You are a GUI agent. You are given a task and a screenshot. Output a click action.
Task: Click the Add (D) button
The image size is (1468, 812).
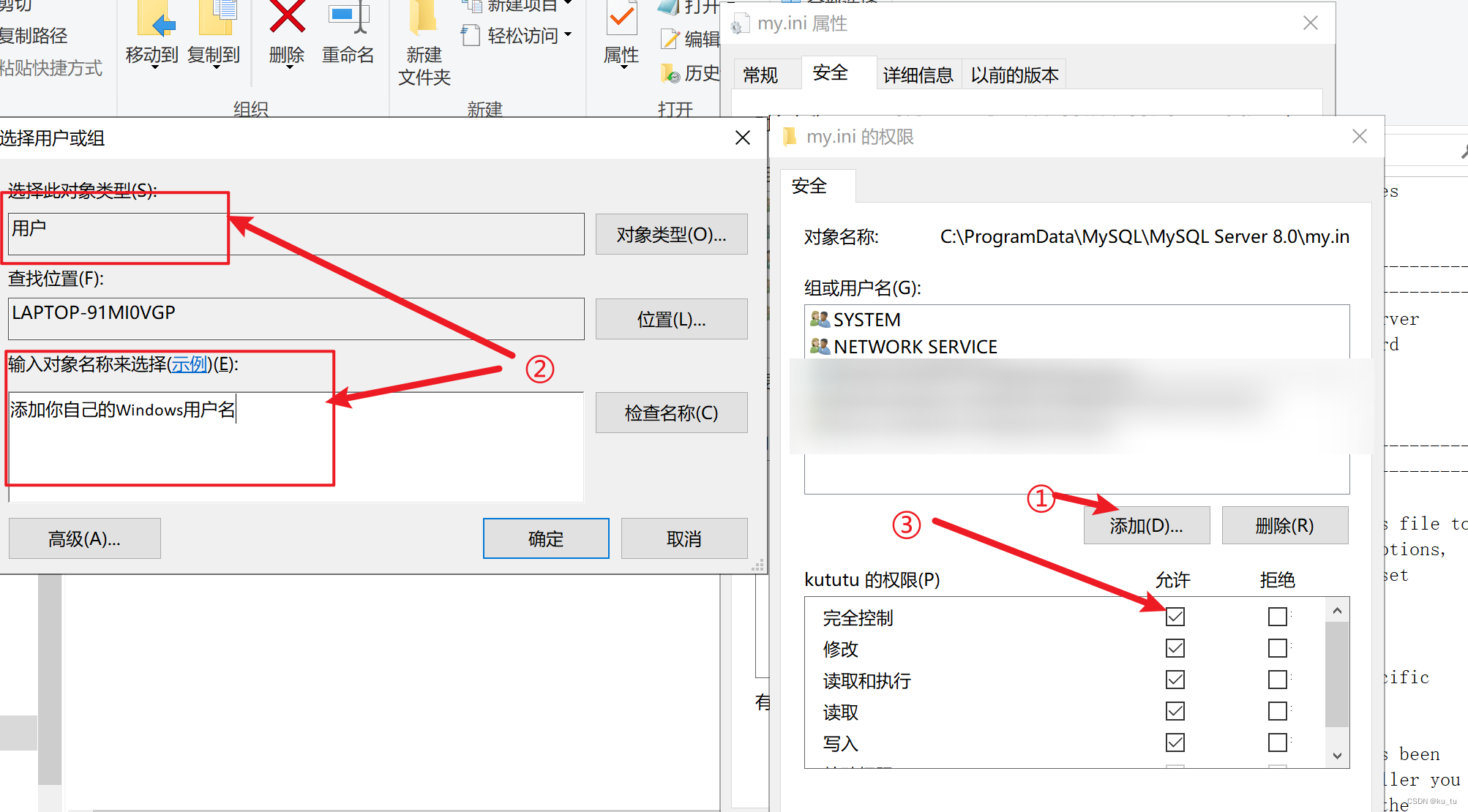[1146, 525]
